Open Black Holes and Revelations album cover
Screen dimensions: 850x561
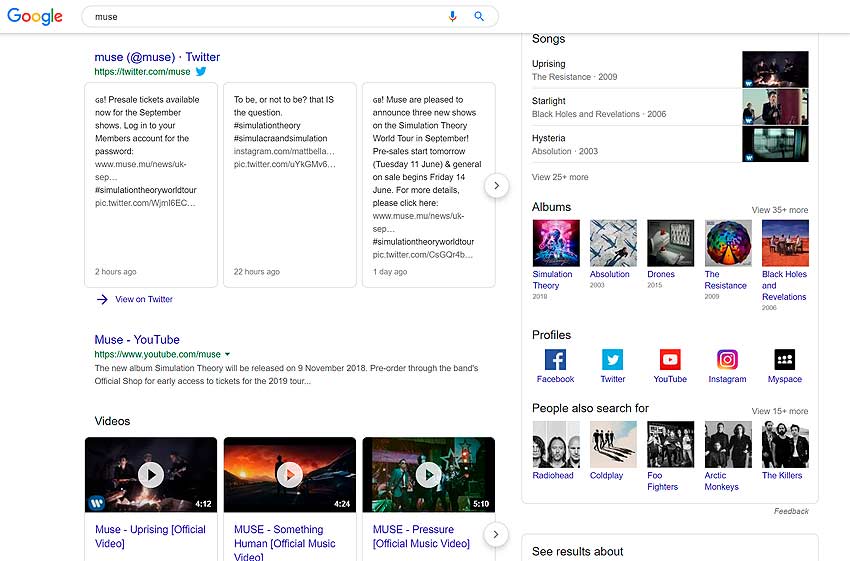[785, 243]
